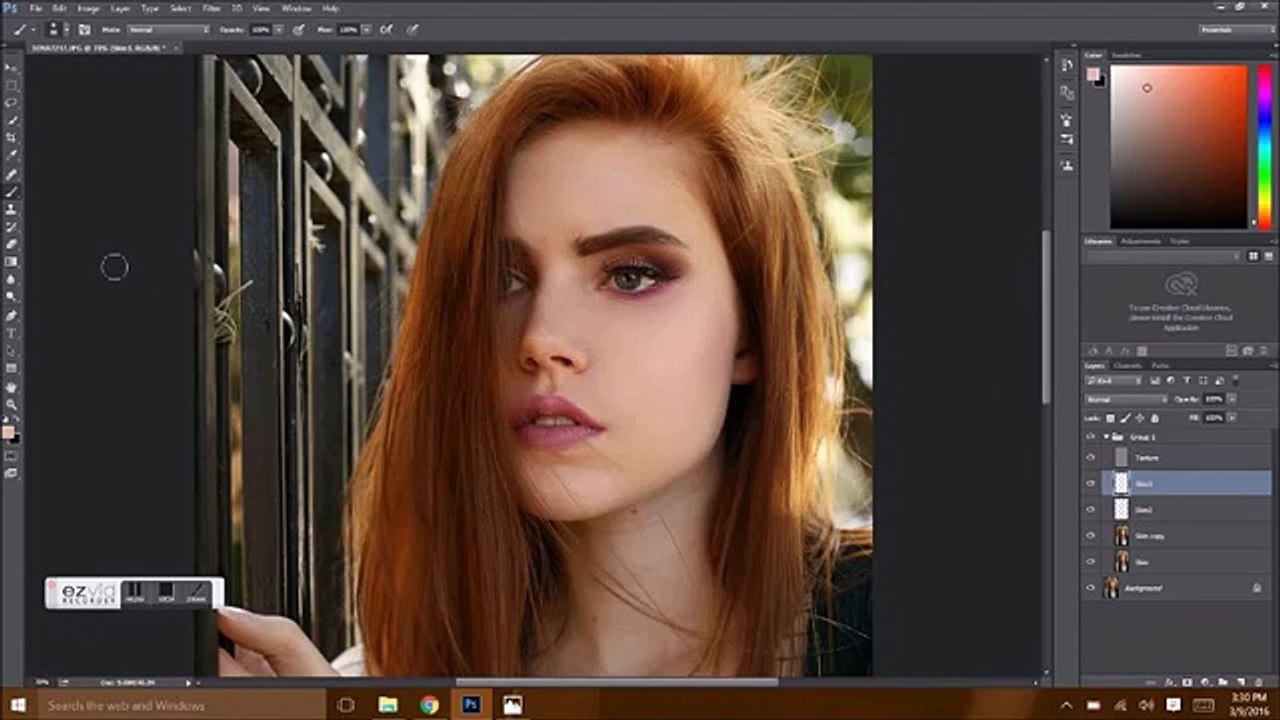Lock image pixels in Layers panel
Viewport: 1280px width, 720px height.
[x=1125, y=417]
